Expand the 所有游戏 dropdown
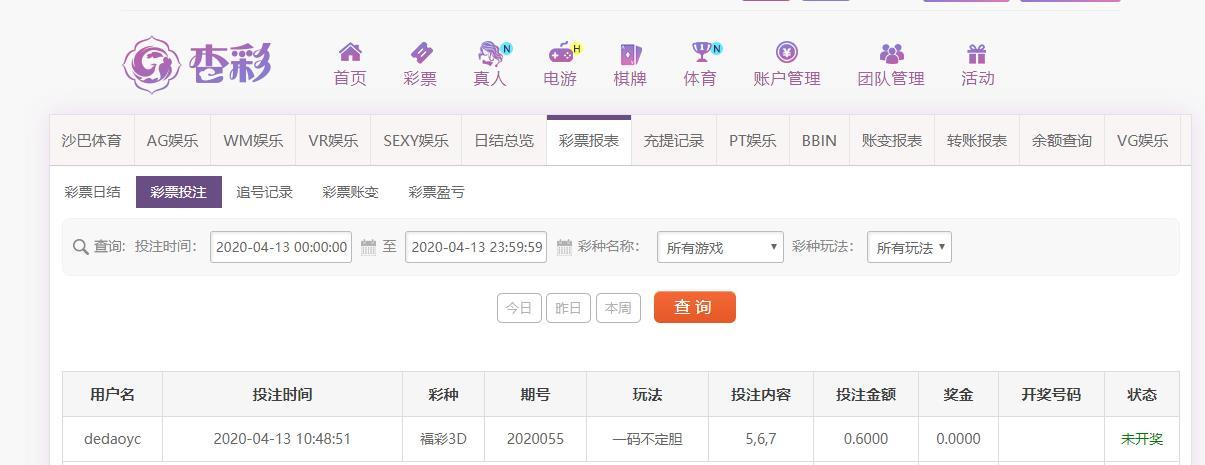This screenshot has height=465, width=1205. coord(720,247)
